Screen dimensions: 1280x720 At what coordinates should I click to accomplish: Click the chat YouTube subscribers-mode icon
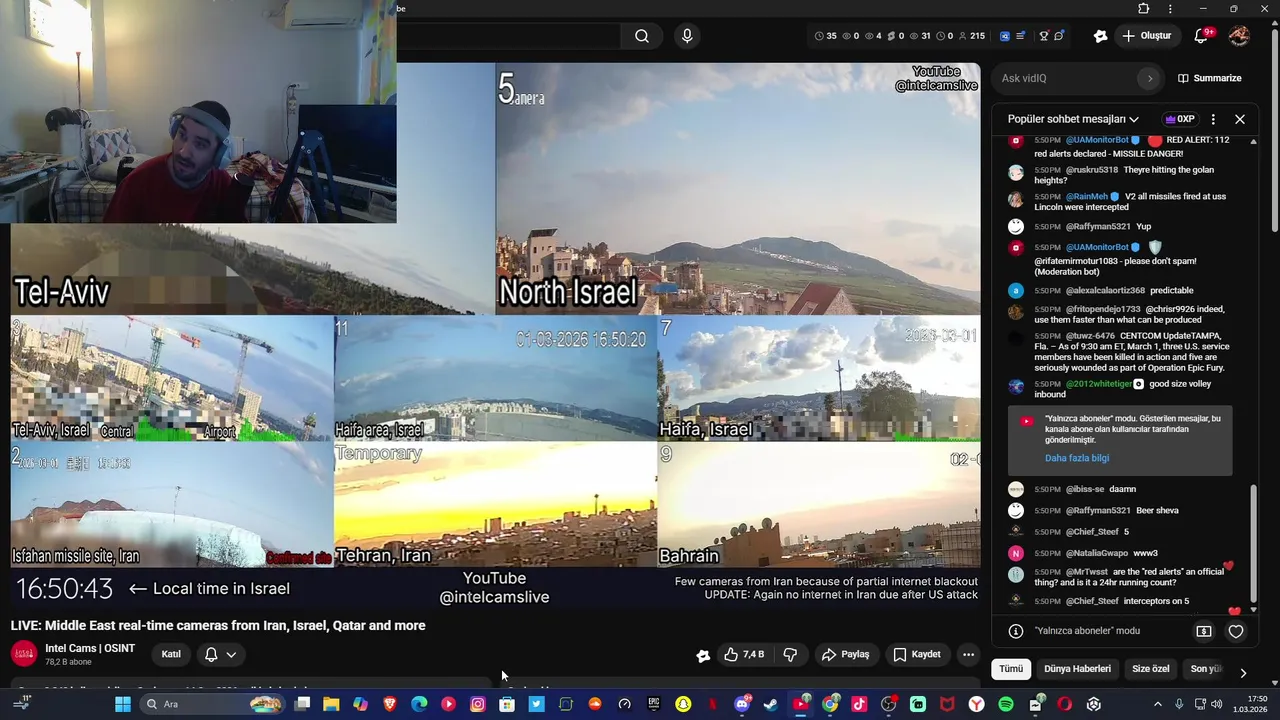[1026, 421]
